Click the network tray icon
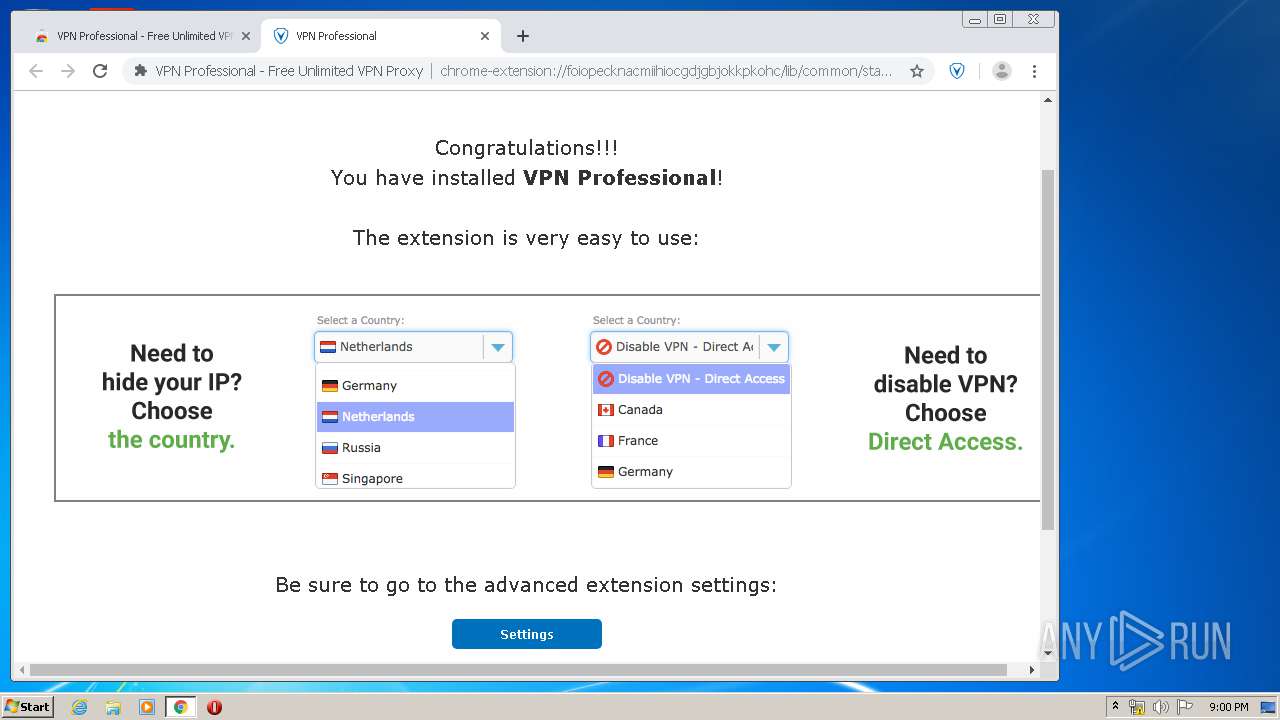1280x720 pixels. click(1137, 707)
